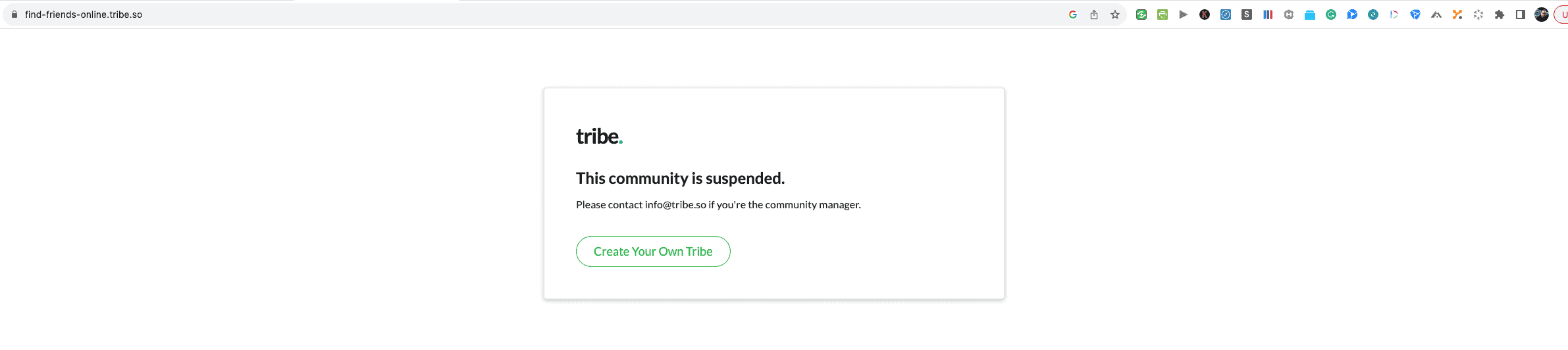
Task: Click the tribe logo
Action: coord(599,136)
